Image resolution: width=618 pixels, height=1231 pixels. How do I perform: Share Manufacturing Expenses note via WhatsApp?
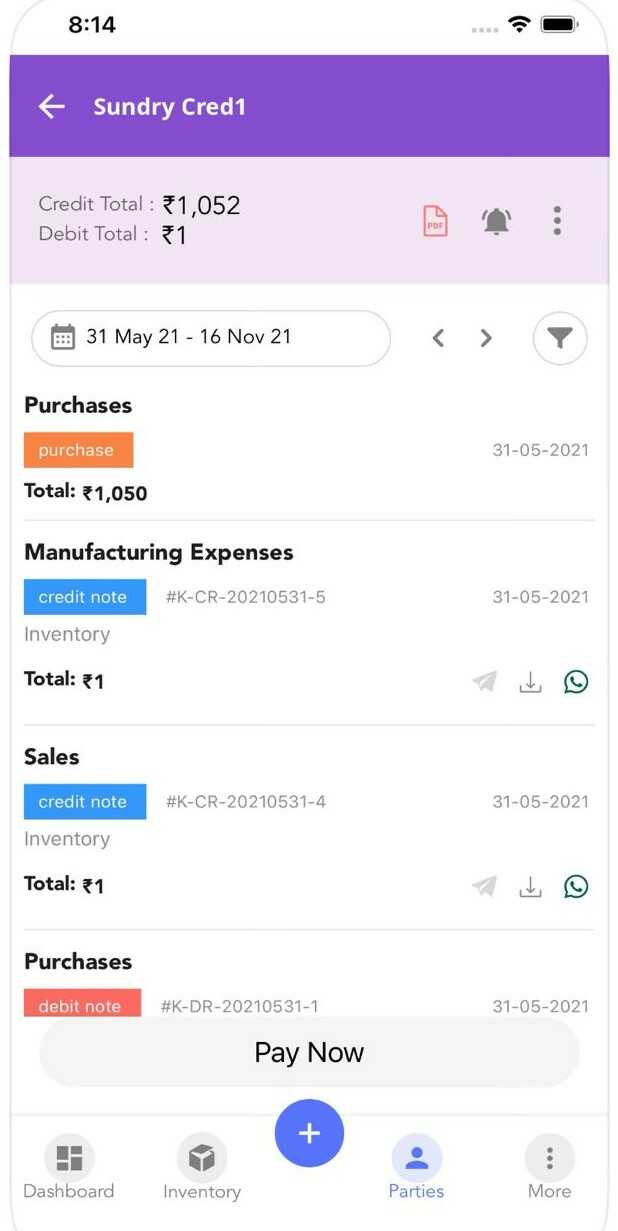[x=576, y=682]
